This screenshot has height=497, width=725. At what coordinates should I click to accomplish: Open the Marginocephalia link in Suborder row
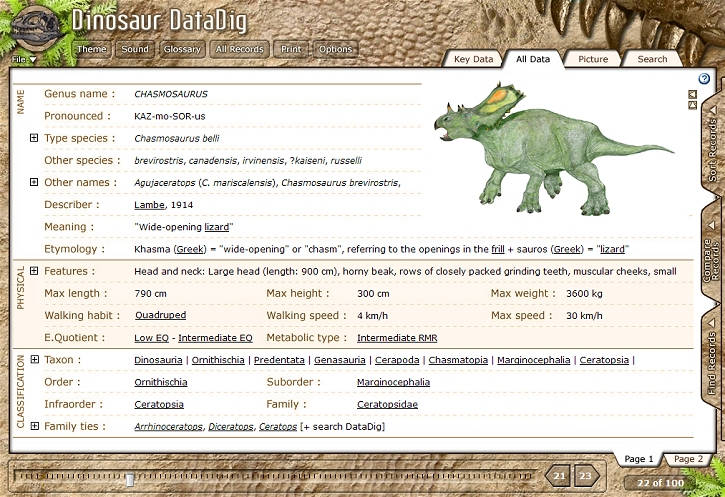pos(393,382)
